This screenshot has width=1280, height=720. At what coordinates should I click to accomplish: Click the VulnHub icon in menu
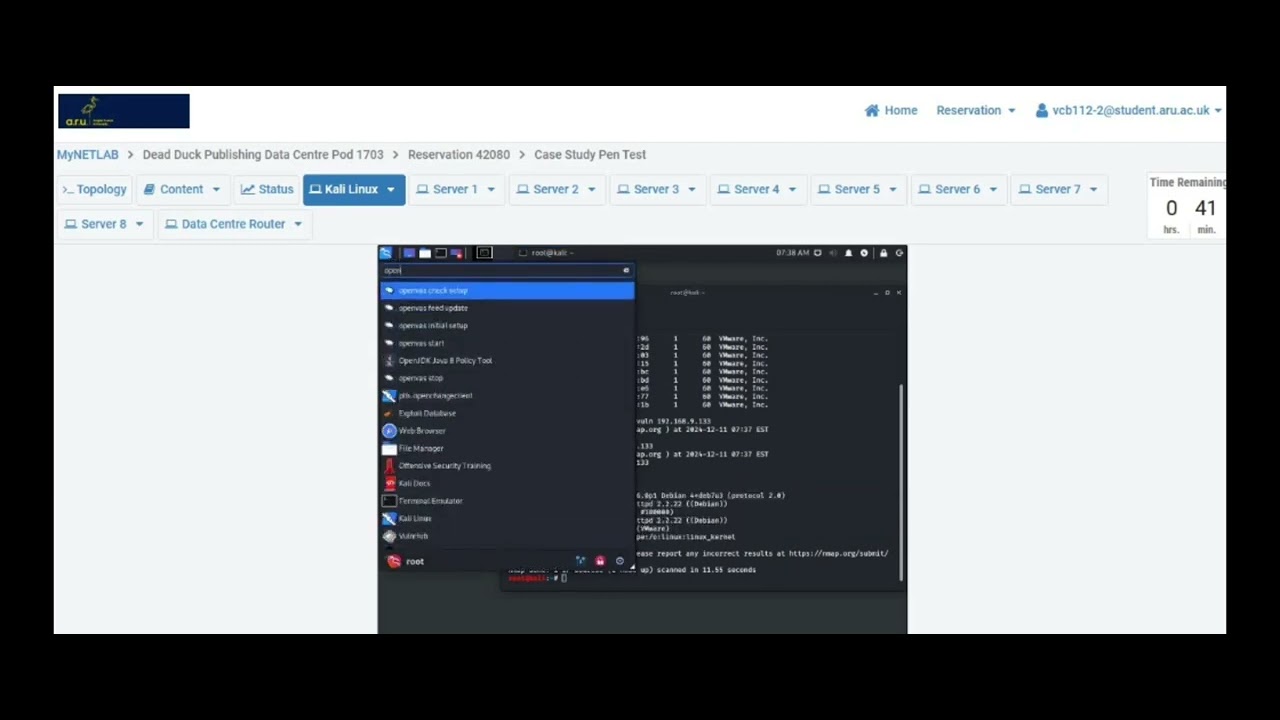pyautogui.click(x=389, y=536)
